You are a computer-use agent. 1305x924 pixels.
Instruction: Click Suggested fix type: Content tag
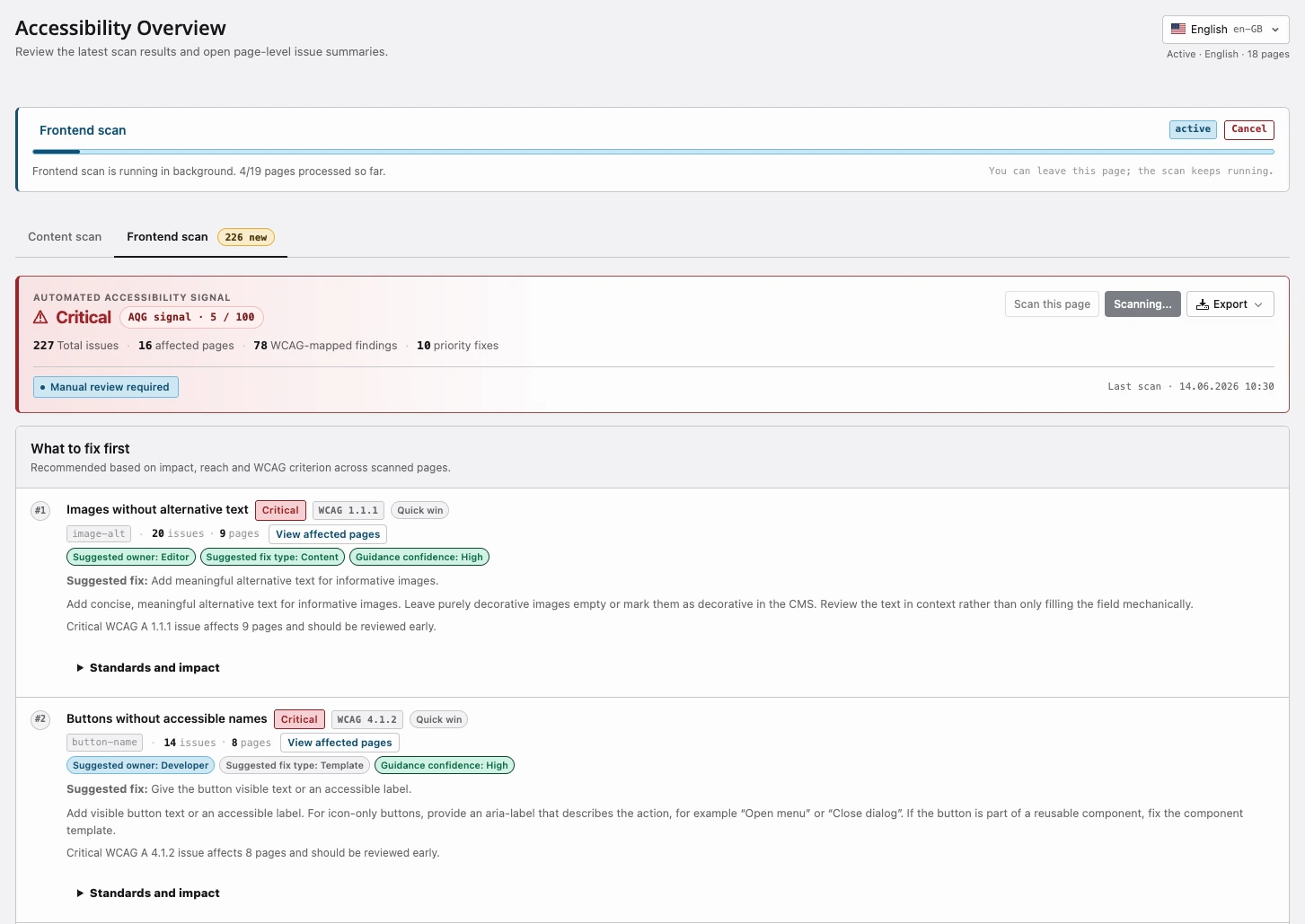(272, 557)
